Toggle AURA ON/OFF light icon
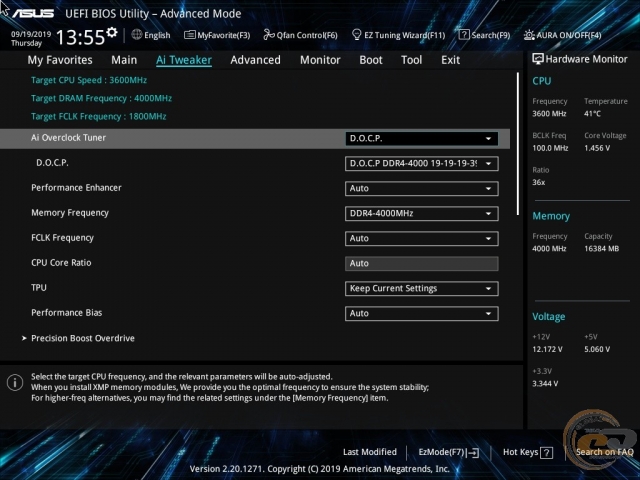This screenshot has width=640, height=480. [529, 35]
